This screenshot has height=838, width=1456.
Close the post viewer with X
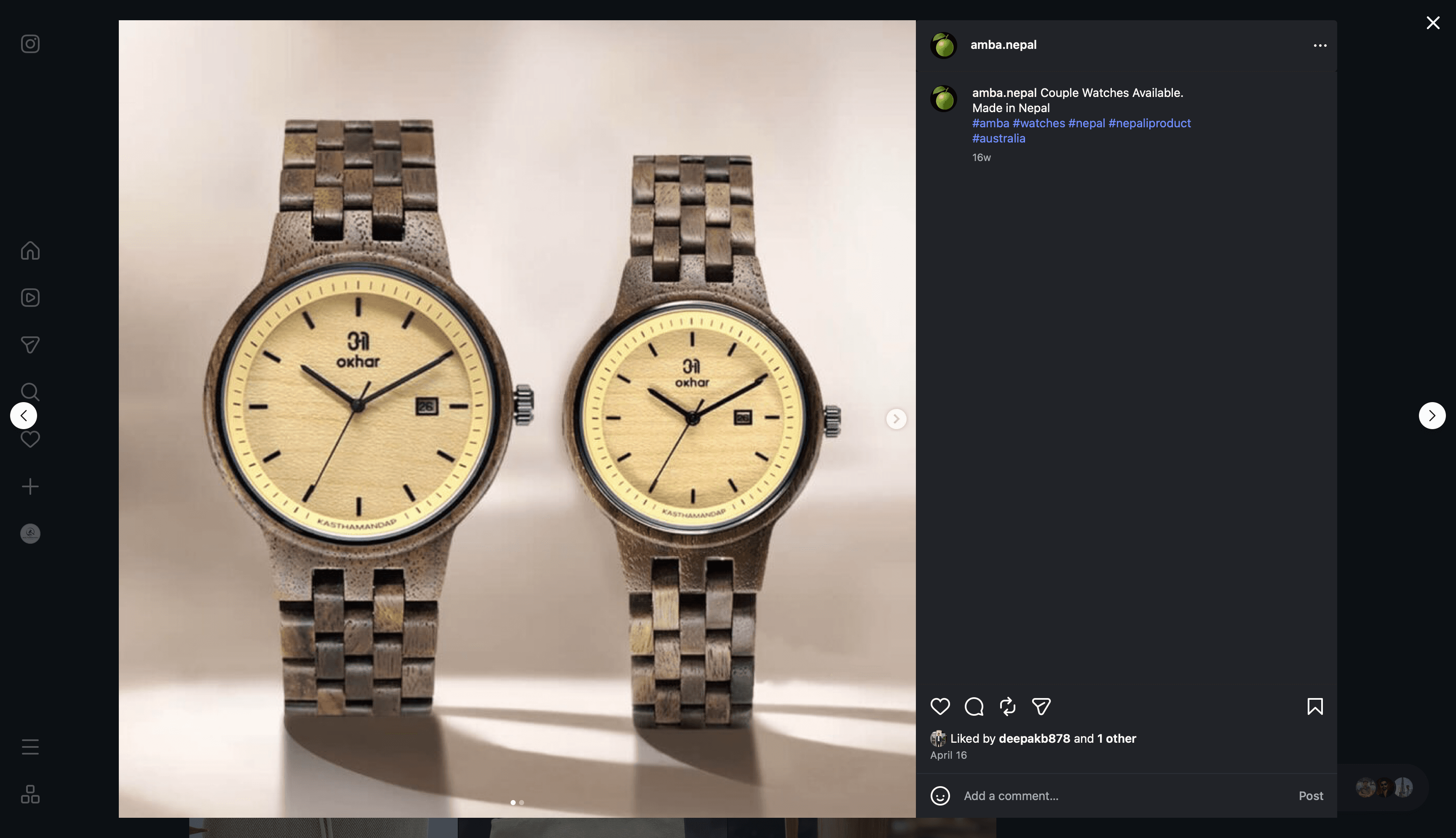click(x=1433, y=22)
